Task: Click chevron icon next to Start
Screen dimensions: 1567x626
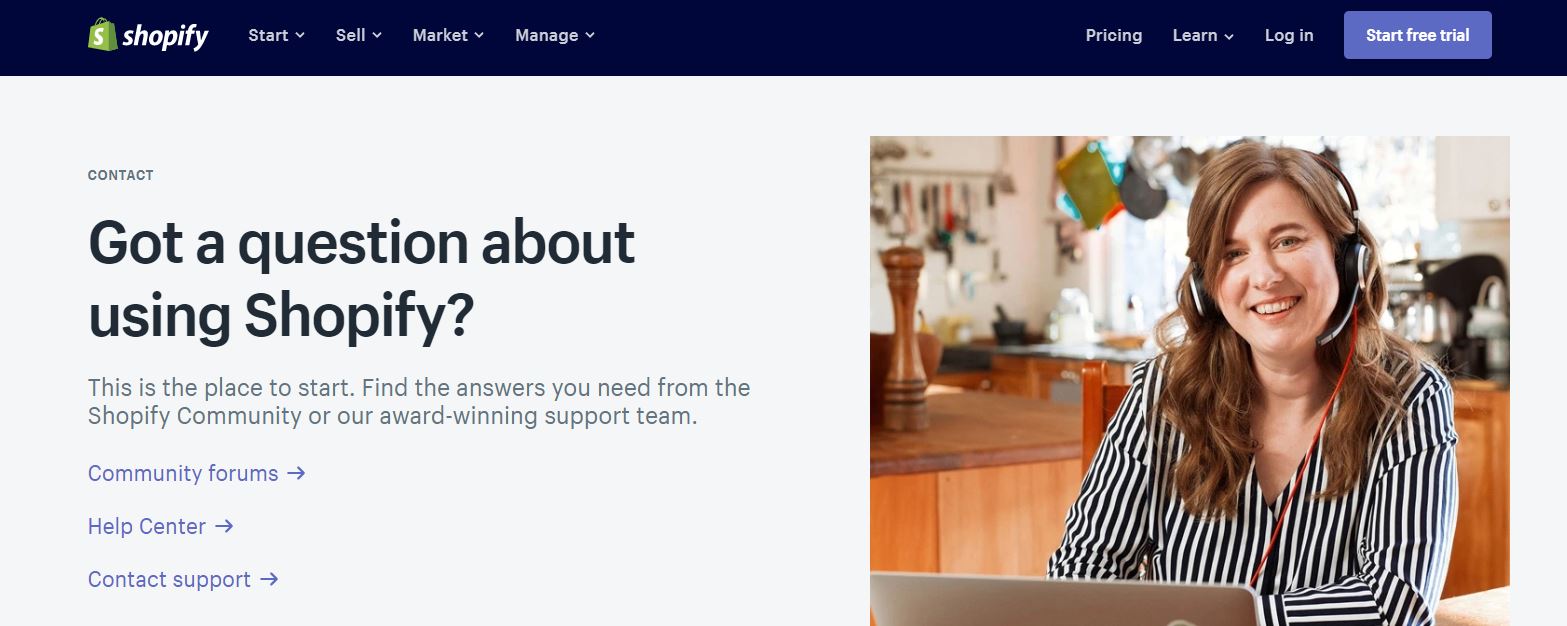Action: [300, 36]
